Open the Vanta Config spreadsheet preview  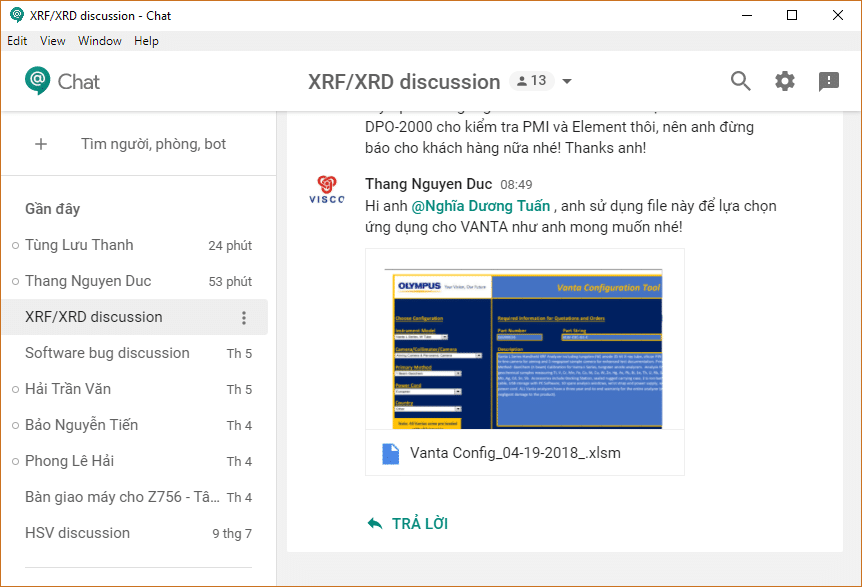click(524, 349)
